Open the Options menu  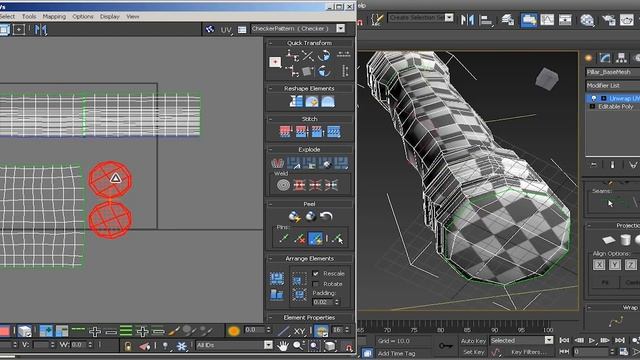click(83, 16)
